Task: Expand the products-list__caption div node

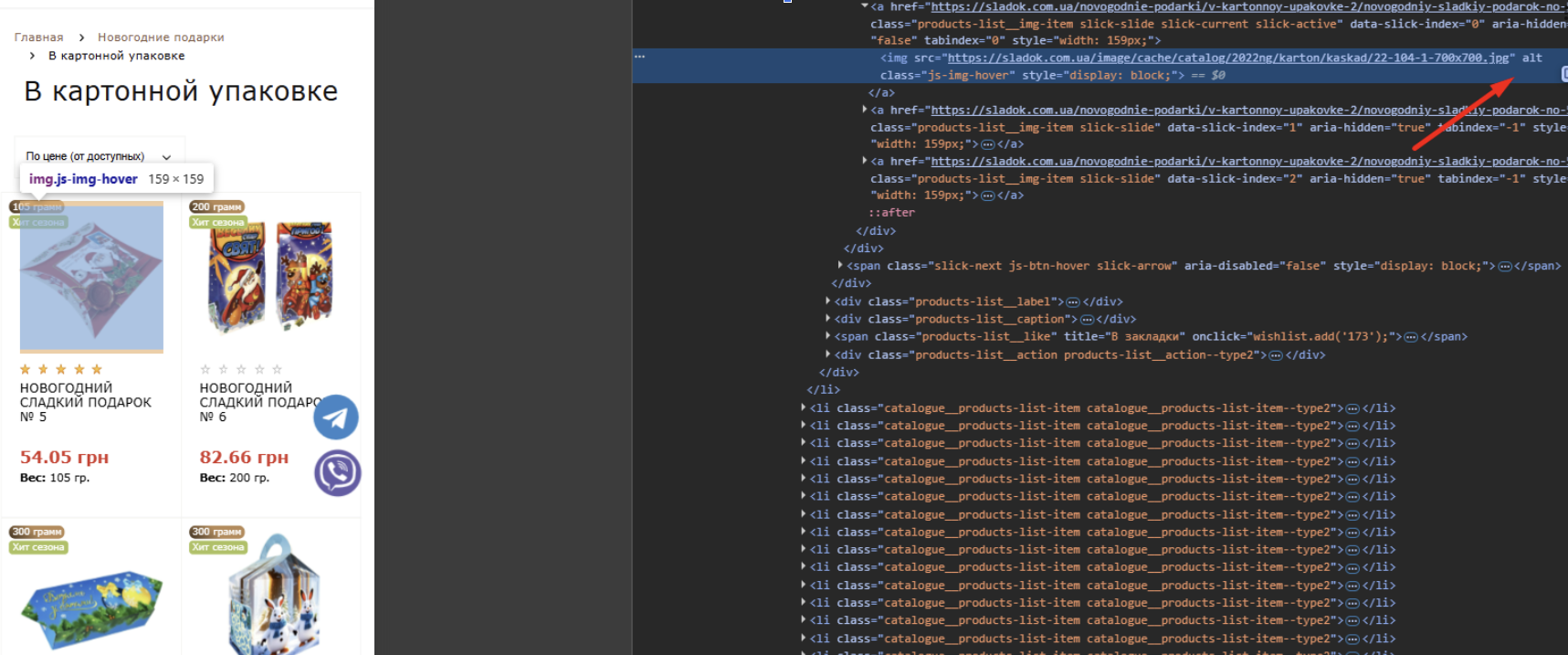Action: coord(828,318)
